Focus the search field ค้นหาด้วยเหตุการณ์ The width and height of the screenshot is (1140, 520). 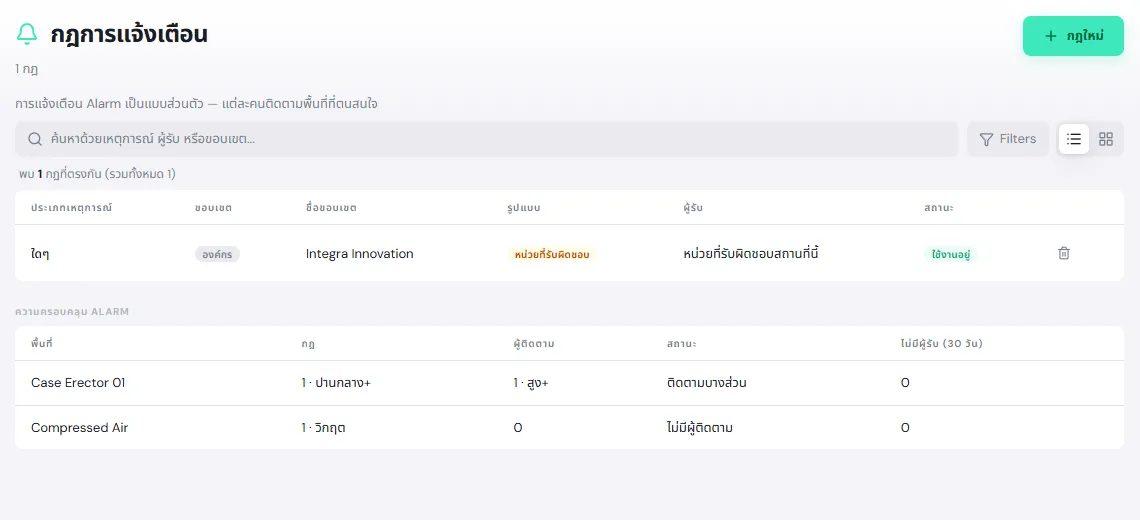pyautogui.click(x=486, y=139)
